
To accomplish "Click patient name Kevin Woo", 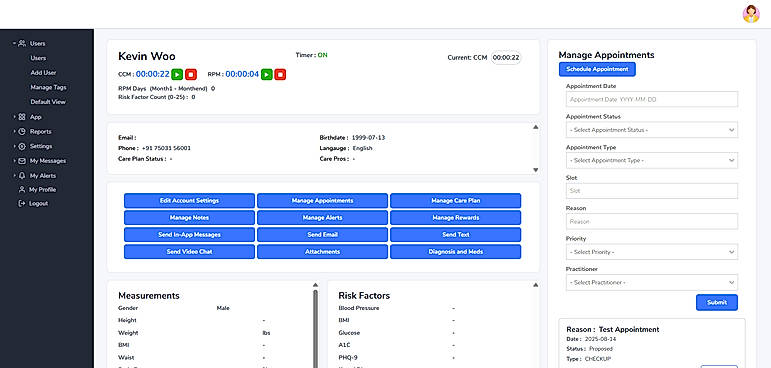I will 147,57.
